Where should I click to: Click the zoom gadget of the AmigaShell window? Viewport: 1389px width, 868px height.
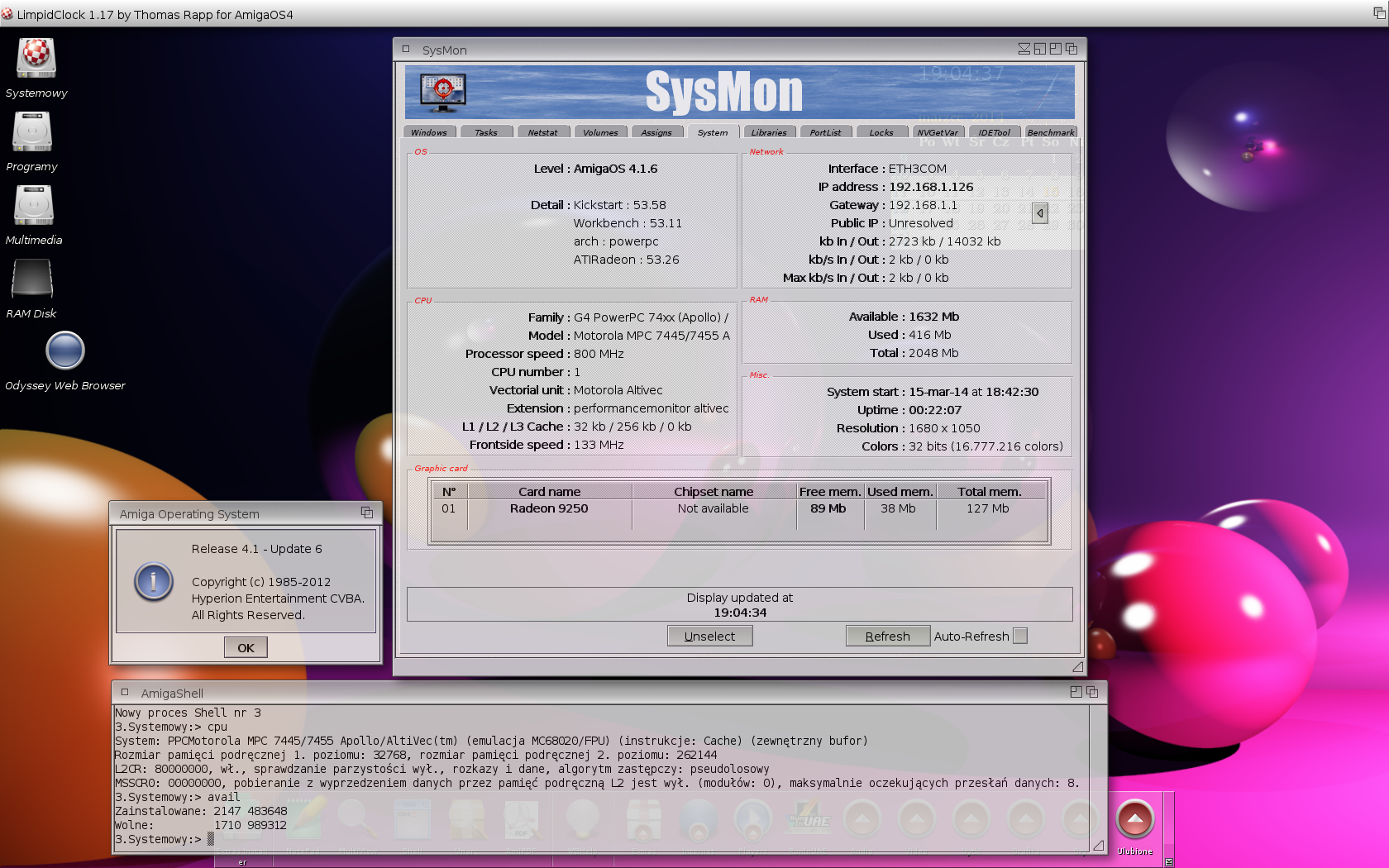1076,692
